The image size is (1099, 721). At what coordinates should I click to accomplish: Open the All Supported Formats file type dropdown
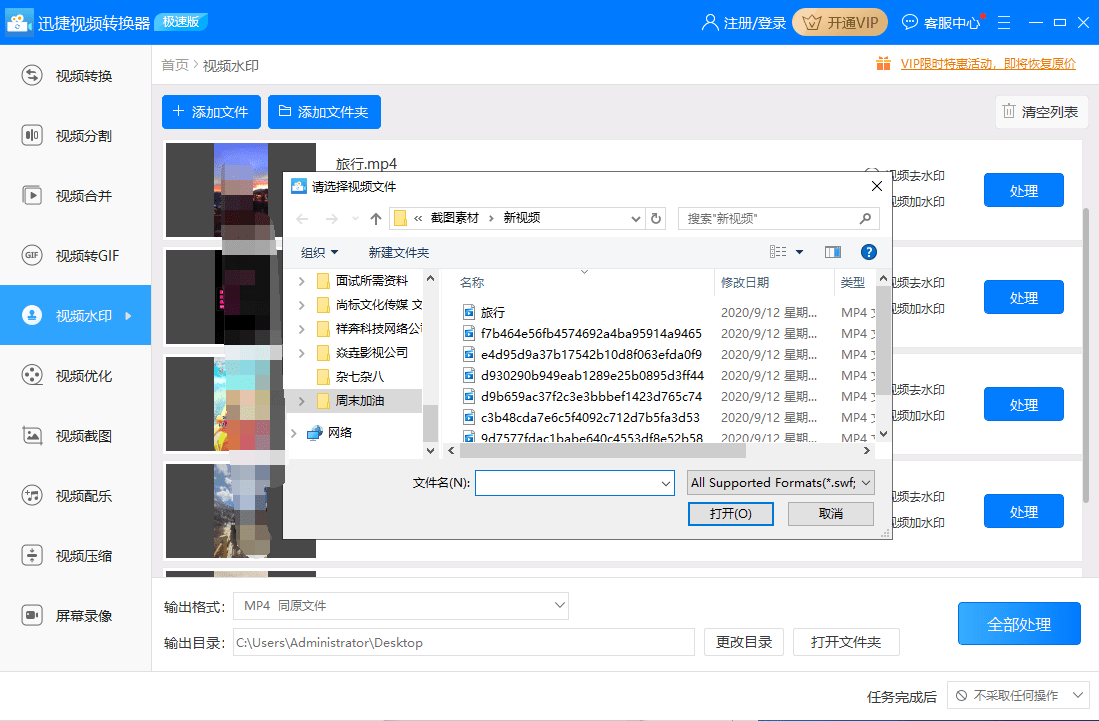click(781, 483)
